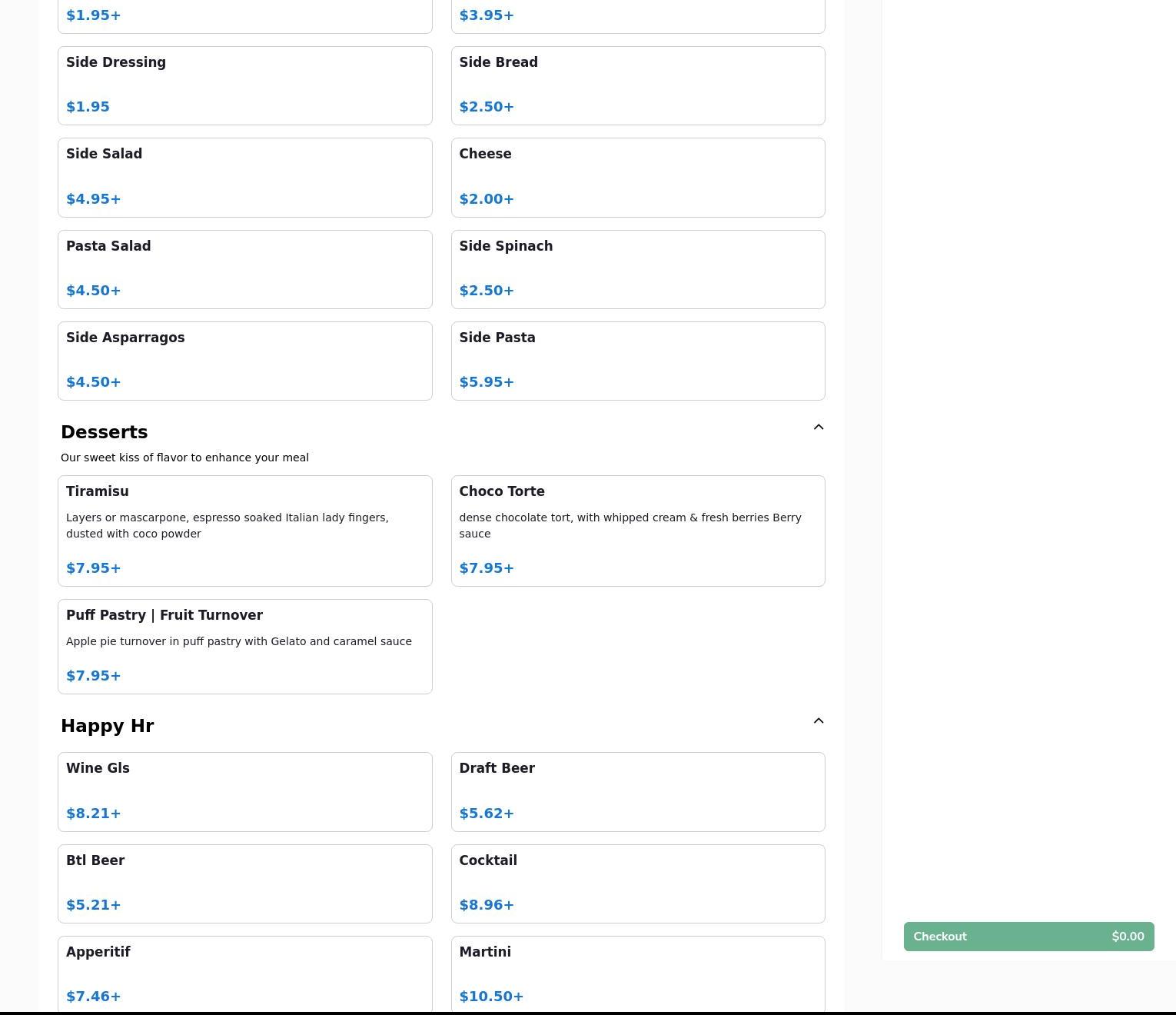Pick the Cheese side item
Screen dimensions: 1176x1015
(x=637, y=177)
